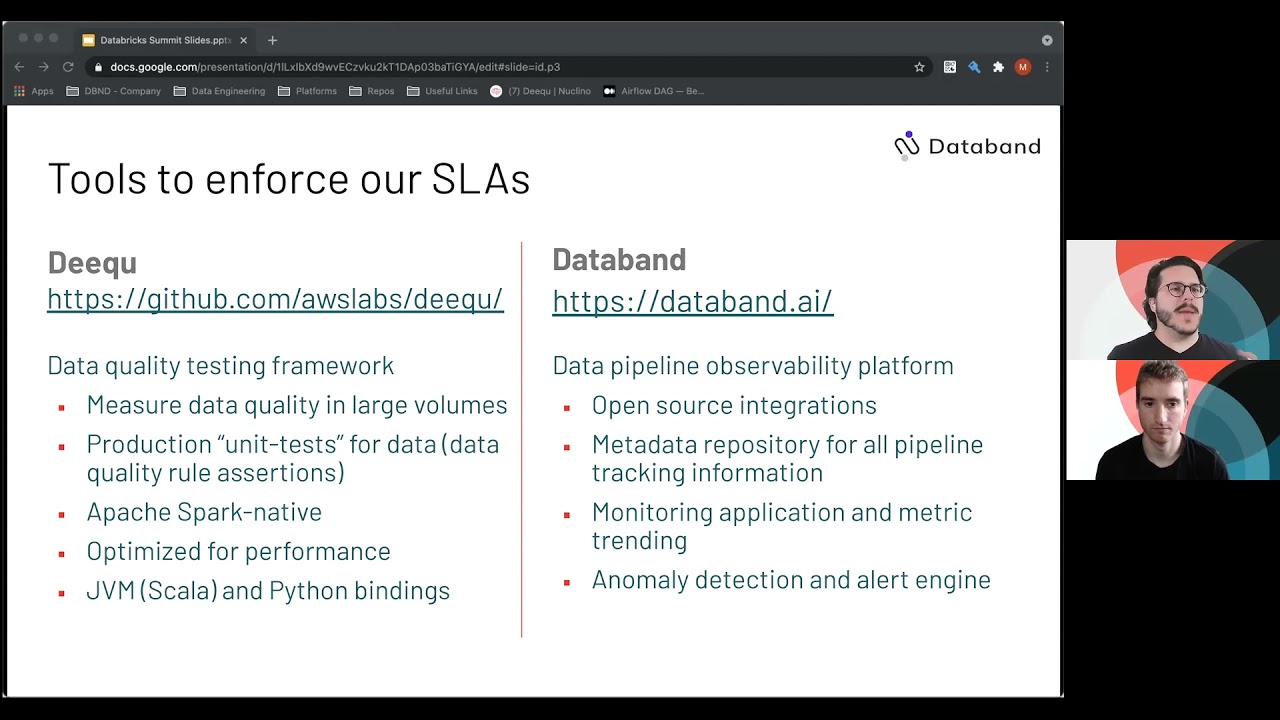Select the Databricks Summit Slides.pptx tab
Screen dimensions: 1280x720
[x=165, y=40]
